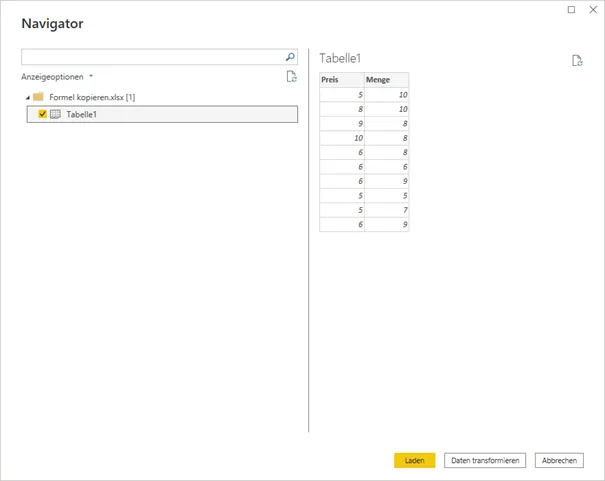Viewport: 605px width, 481px height.
Task: Click the table icon beside Tabelle1
Action: [56, 114]
